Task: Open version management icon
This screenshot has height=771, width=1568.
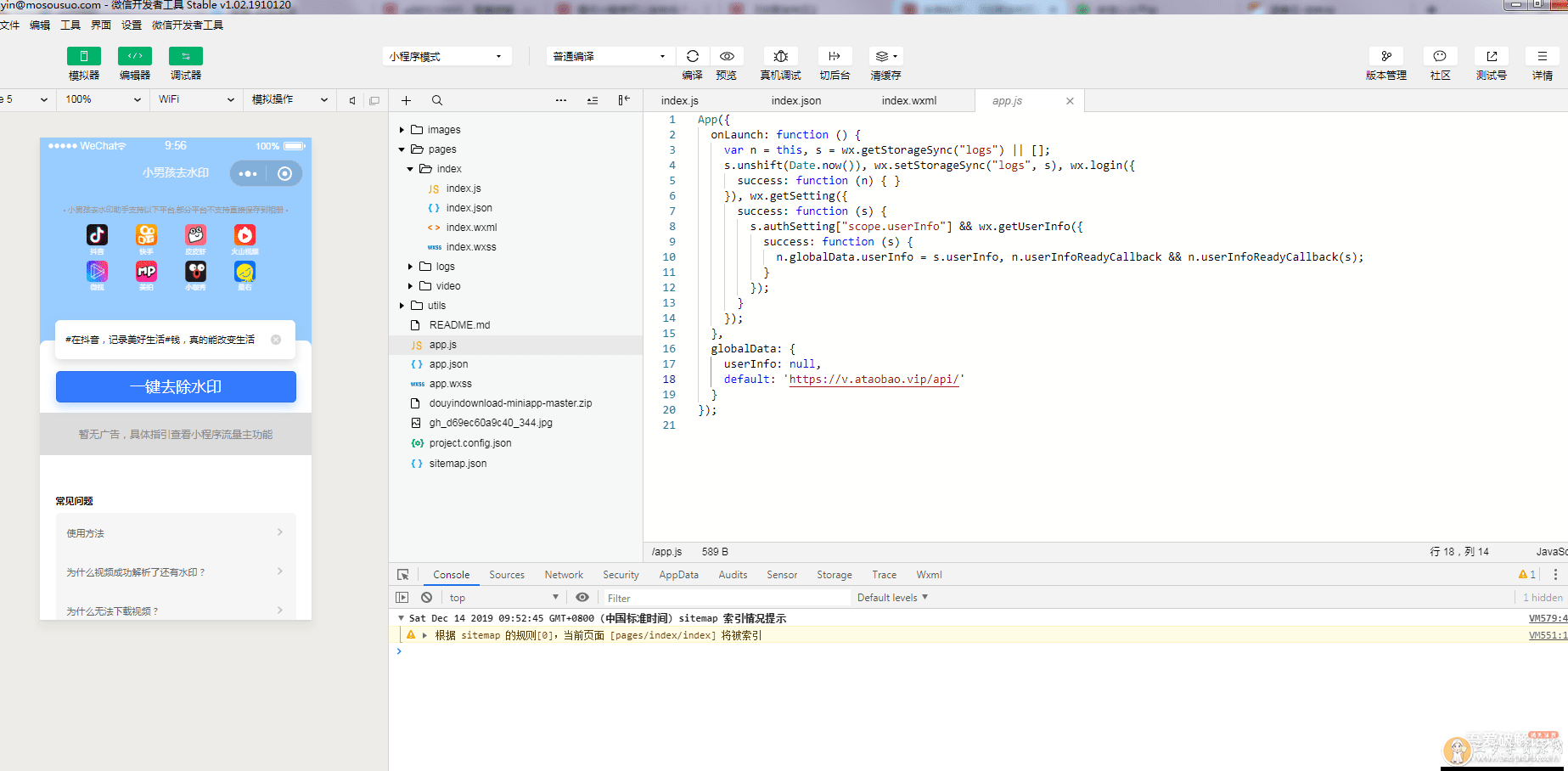Action: tap(1385, 56)
